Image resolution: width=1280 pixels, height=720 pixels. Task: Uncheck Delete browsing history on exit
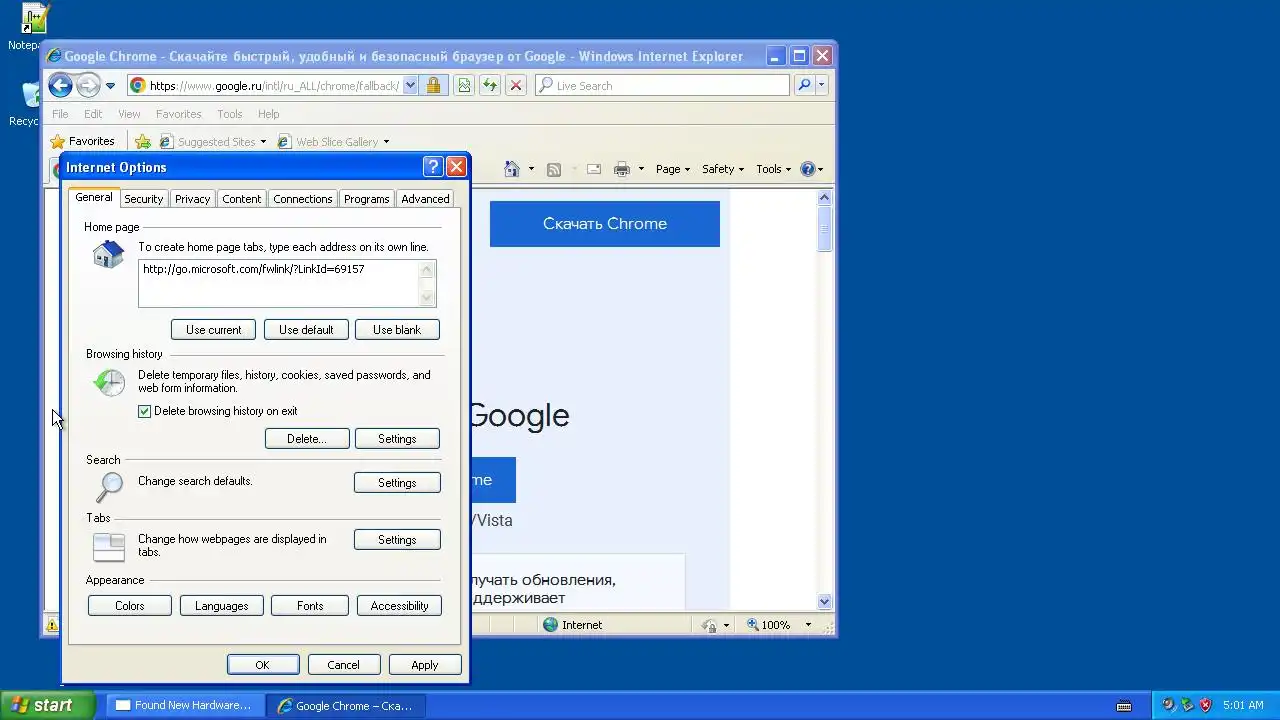click(144, 411)
